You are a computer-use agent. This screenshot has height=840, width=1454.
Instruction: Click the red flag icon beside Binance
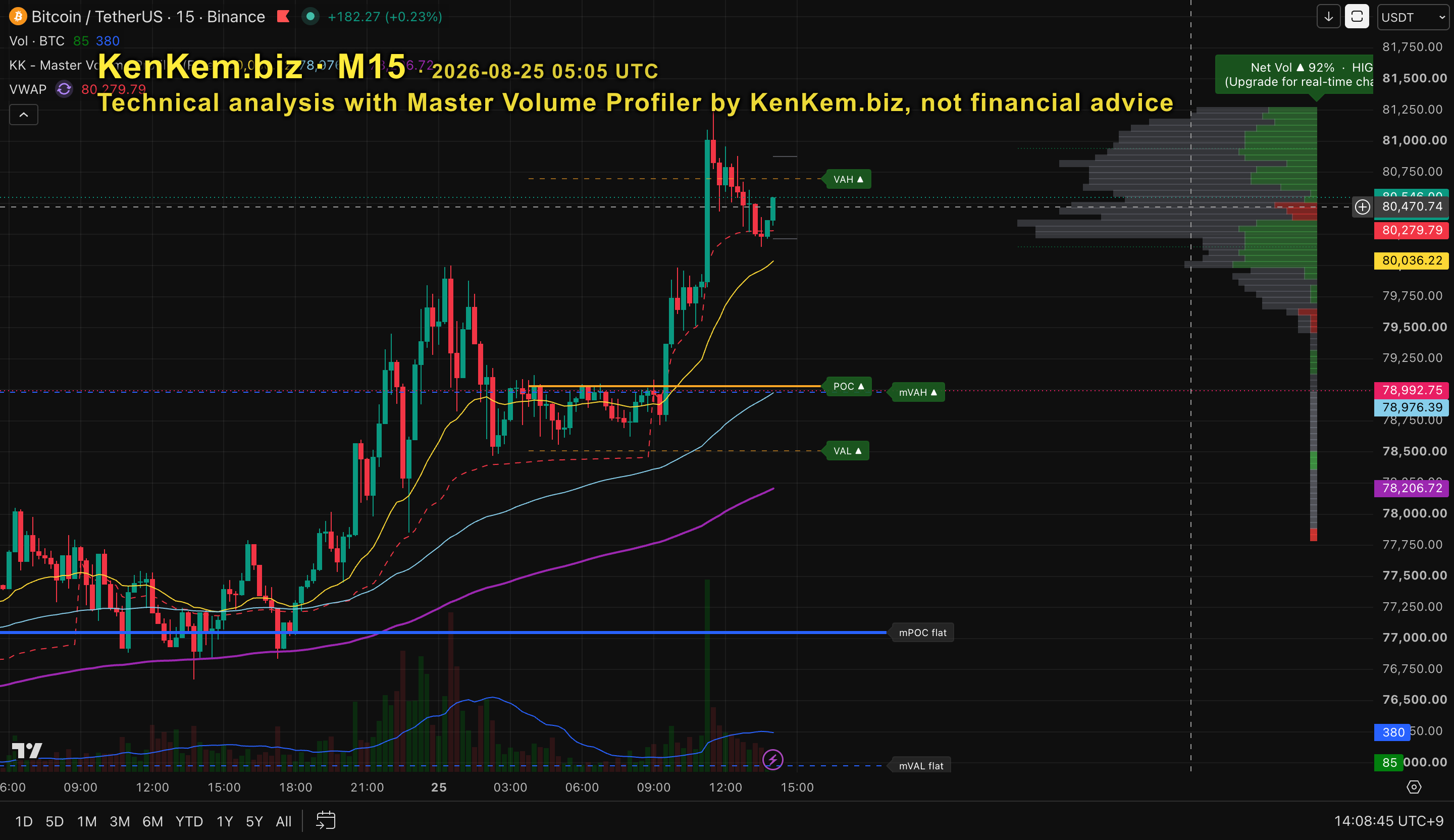click(x=283, y=16)
